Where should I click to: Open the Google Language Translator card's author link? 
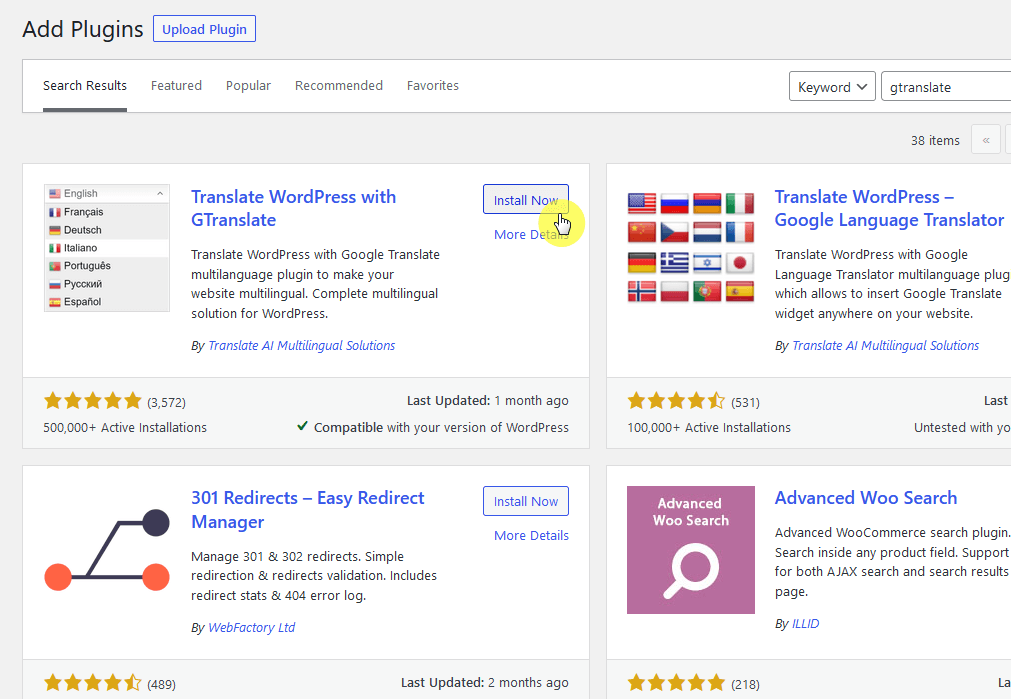click(x=885, y=346)
